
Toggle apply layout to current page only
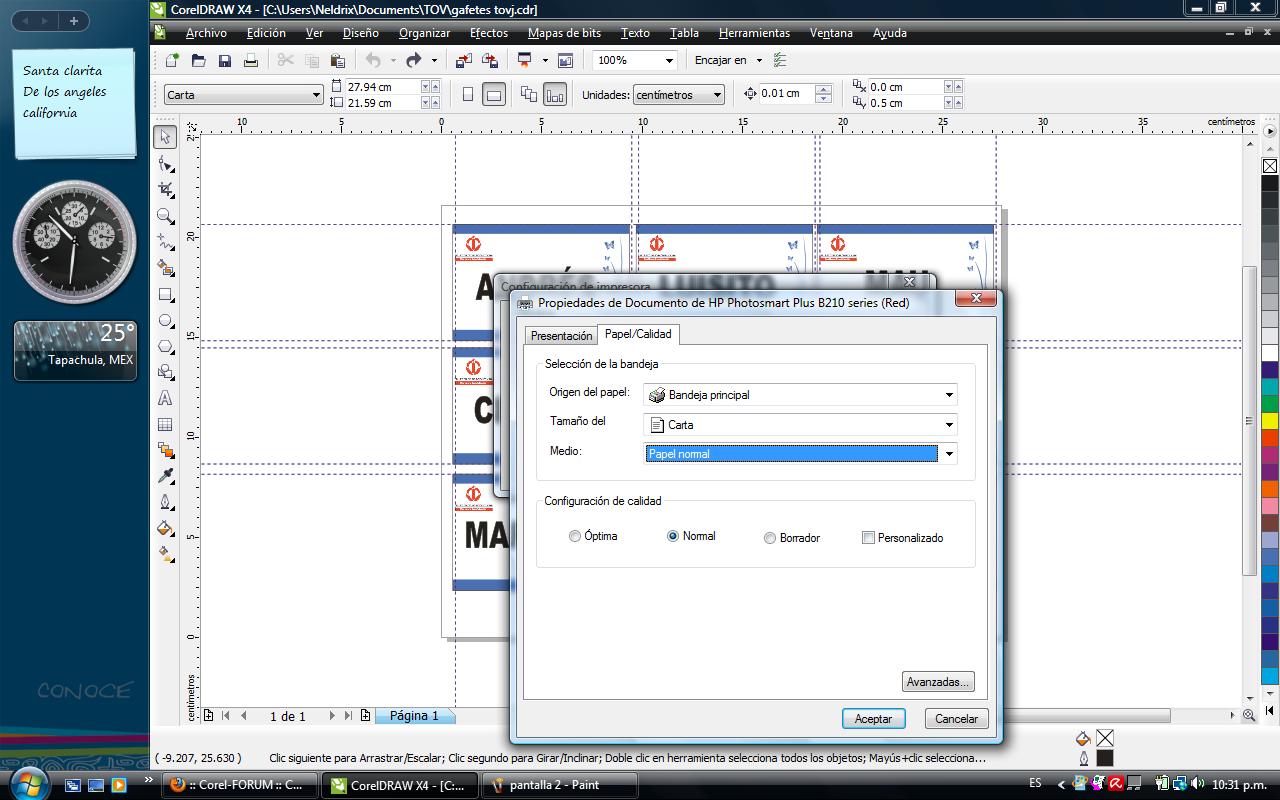(x=555, y=94)
